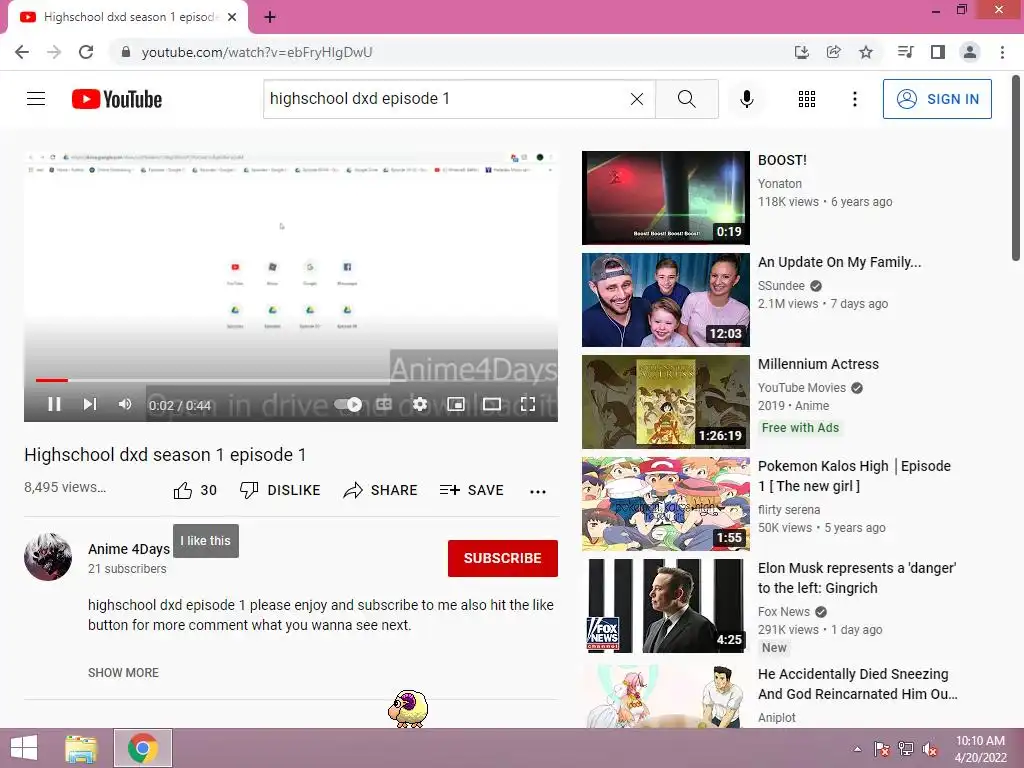The width and height of the screenshot is (1024, 768).
Task: Save the video to a playlist
Action: pos(472,490)
